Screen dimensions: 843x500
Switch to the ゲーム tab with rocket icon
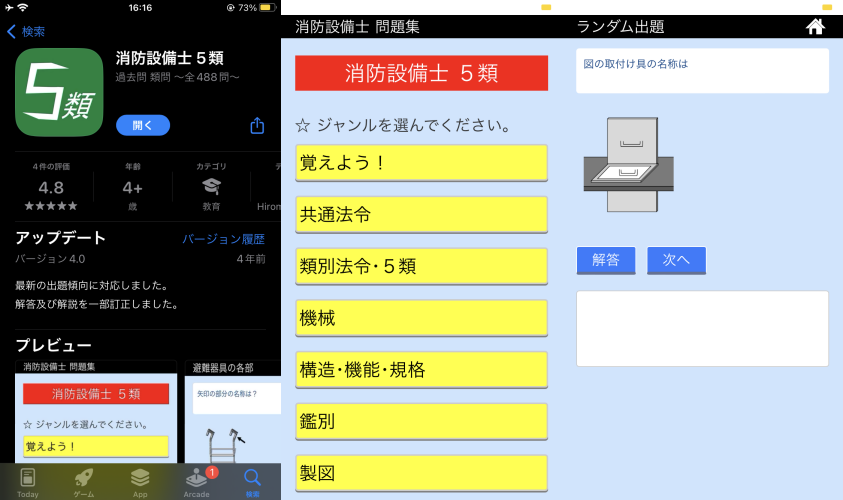pyautogui.click(x=84, y=481)
